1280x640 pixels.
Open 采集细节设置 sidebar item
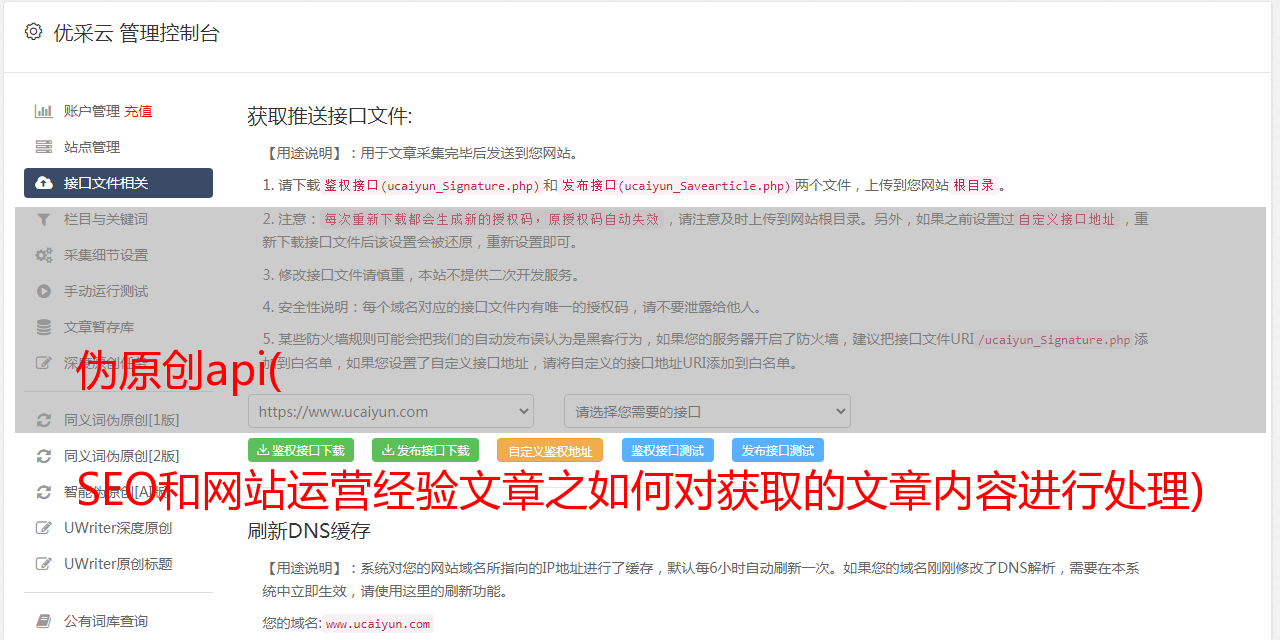(x=106, y=255)
